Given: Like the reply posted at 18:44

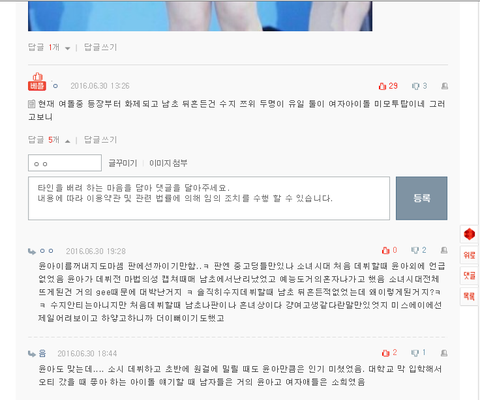Looking at the screenshot, I should point(389,353).
